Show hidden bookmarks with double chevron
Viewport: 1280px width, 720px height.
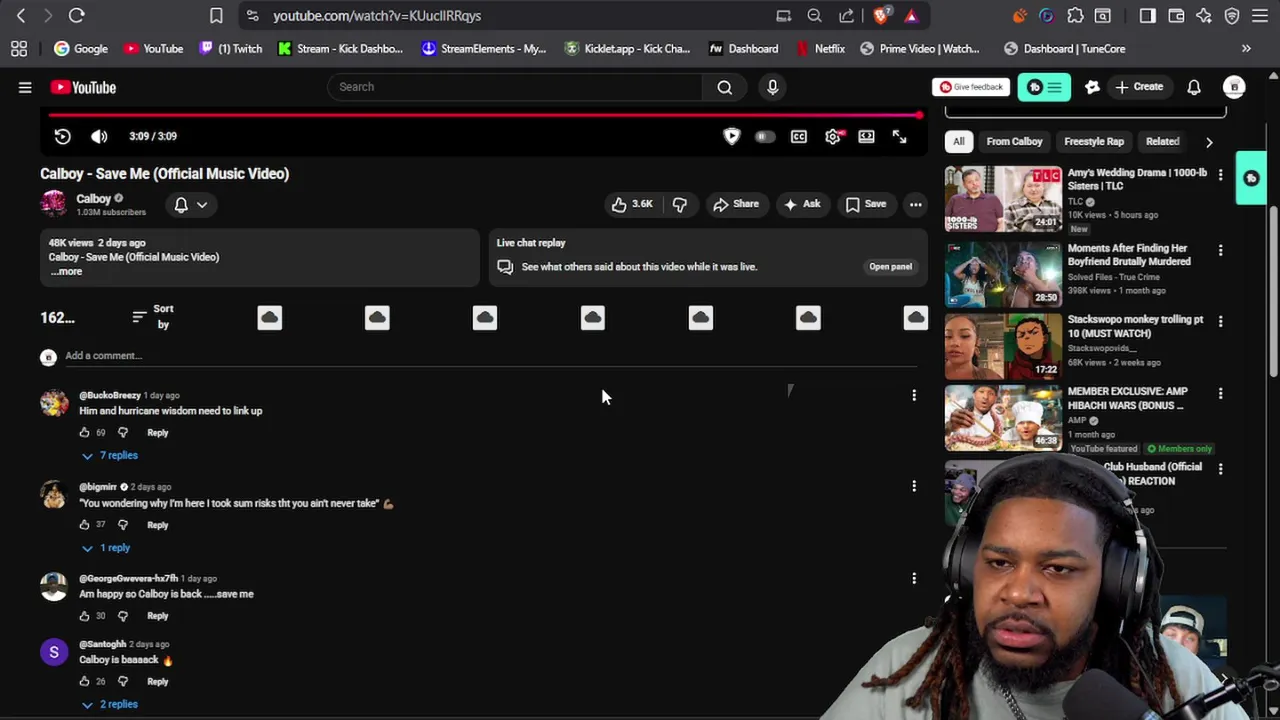pos(1246,49)
